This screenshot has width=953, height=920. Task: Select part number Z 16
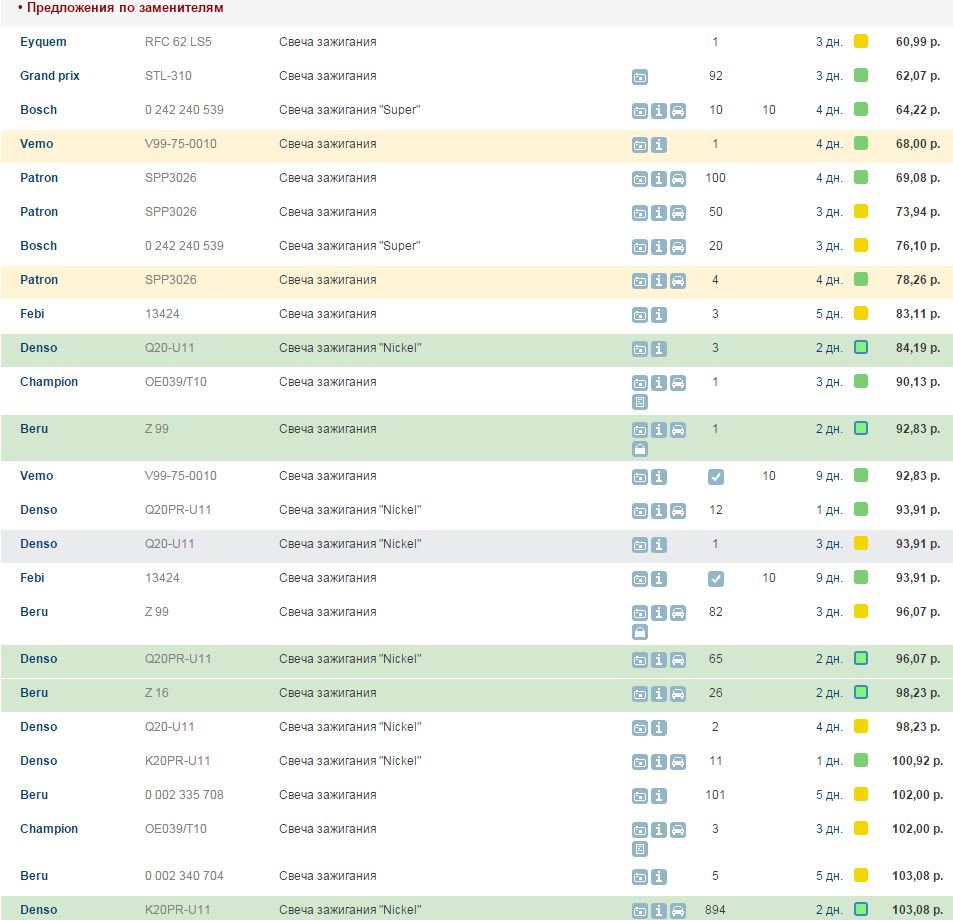click(x=157, y=693)
